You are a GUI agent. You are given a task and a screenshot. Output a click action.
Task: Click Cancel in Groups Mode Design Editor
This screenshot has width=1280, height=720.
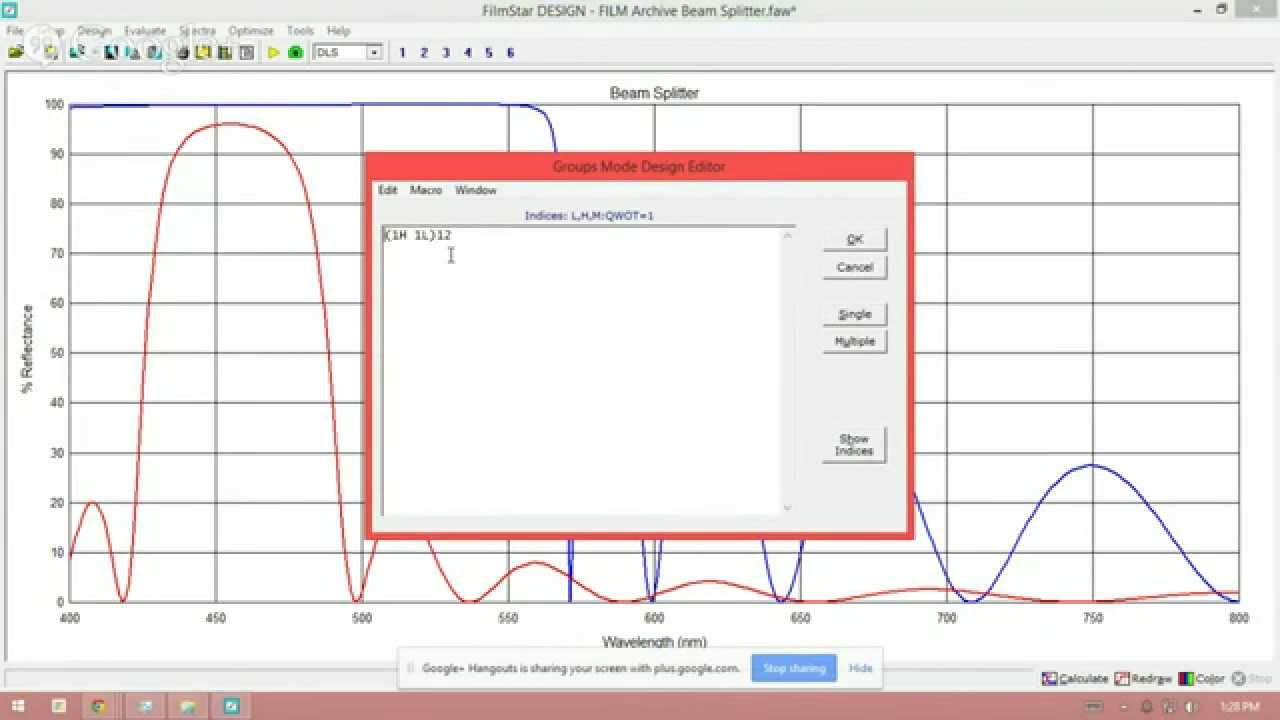tap(855, 267)
